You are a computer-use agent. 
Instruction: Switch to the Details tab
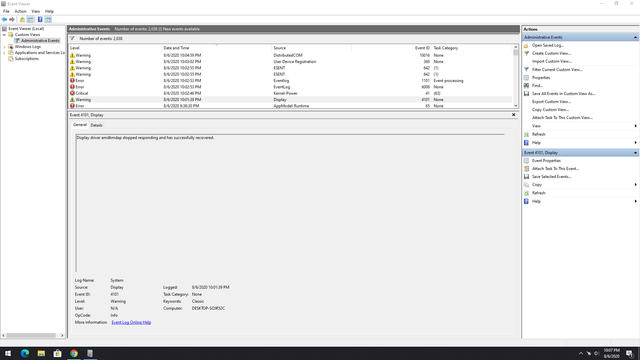coord(96,125)
